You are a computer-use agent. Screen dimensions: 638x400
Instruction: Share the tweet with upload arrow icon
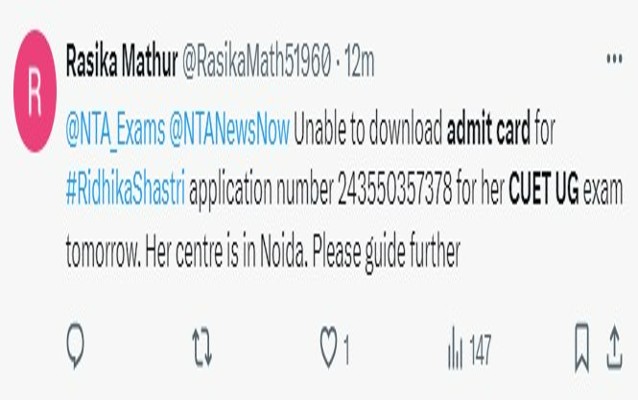click(x=615, y=348)
